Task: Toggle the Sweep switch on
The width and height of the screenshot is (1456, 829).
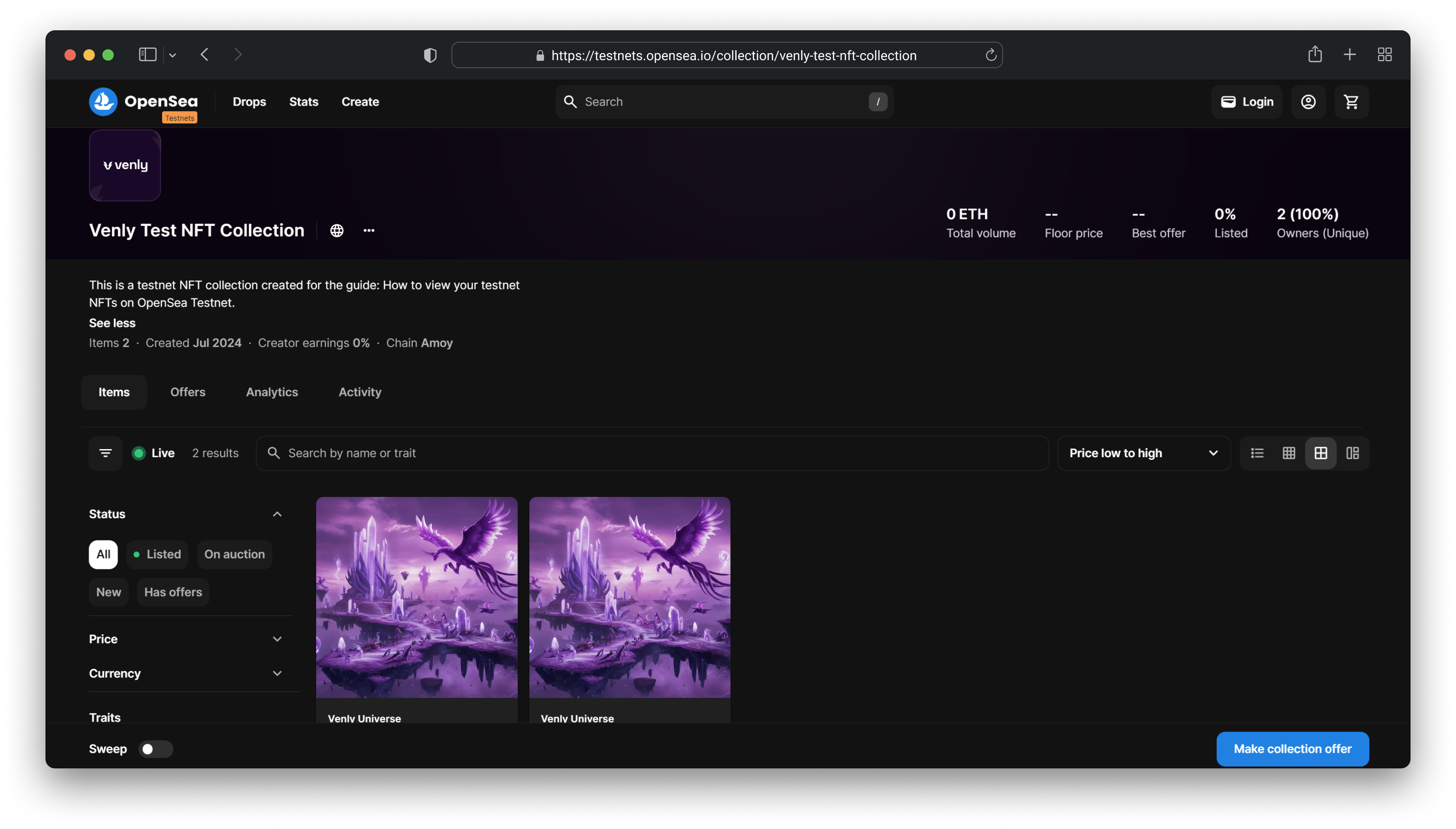Action: (155, 749)
